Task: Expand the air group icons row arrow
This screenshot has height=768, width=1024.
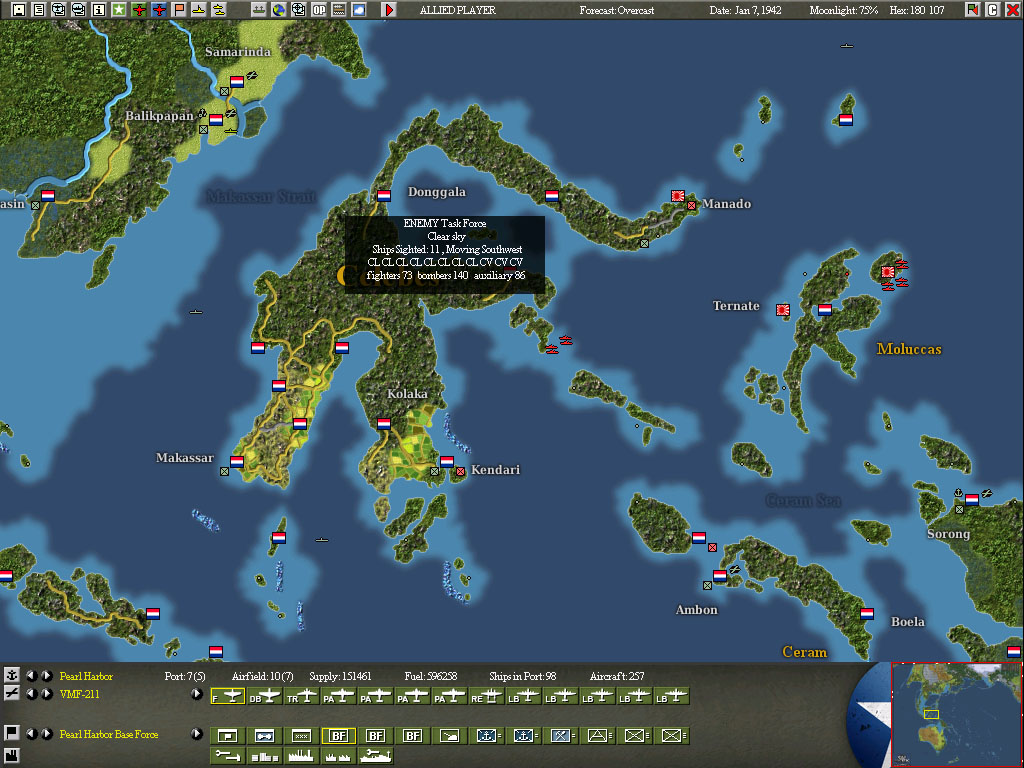Action: point(197,694)
